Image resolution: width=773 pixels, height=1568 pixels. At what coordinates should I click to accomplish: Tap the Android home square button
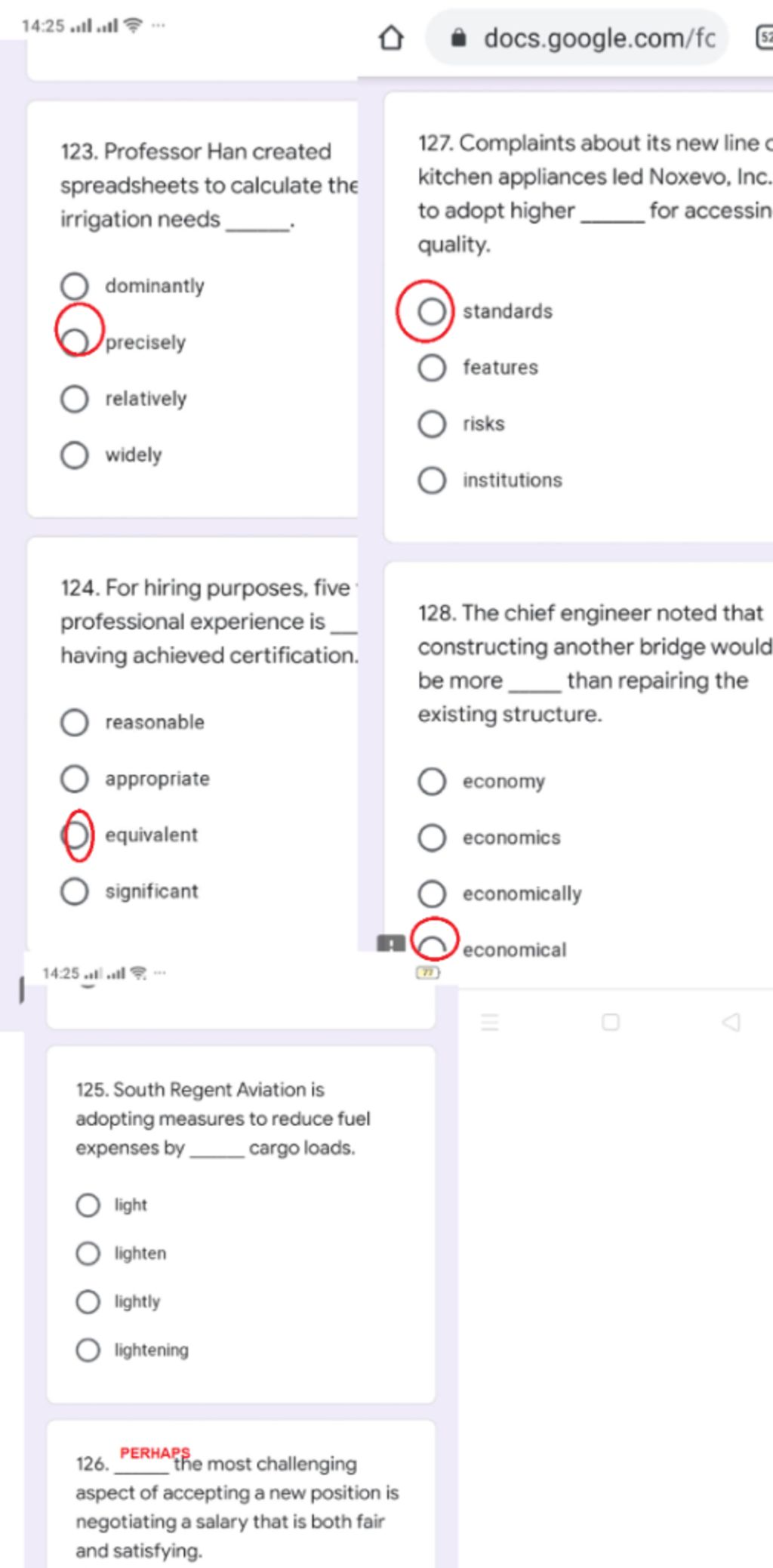[x=610, y=1022]
